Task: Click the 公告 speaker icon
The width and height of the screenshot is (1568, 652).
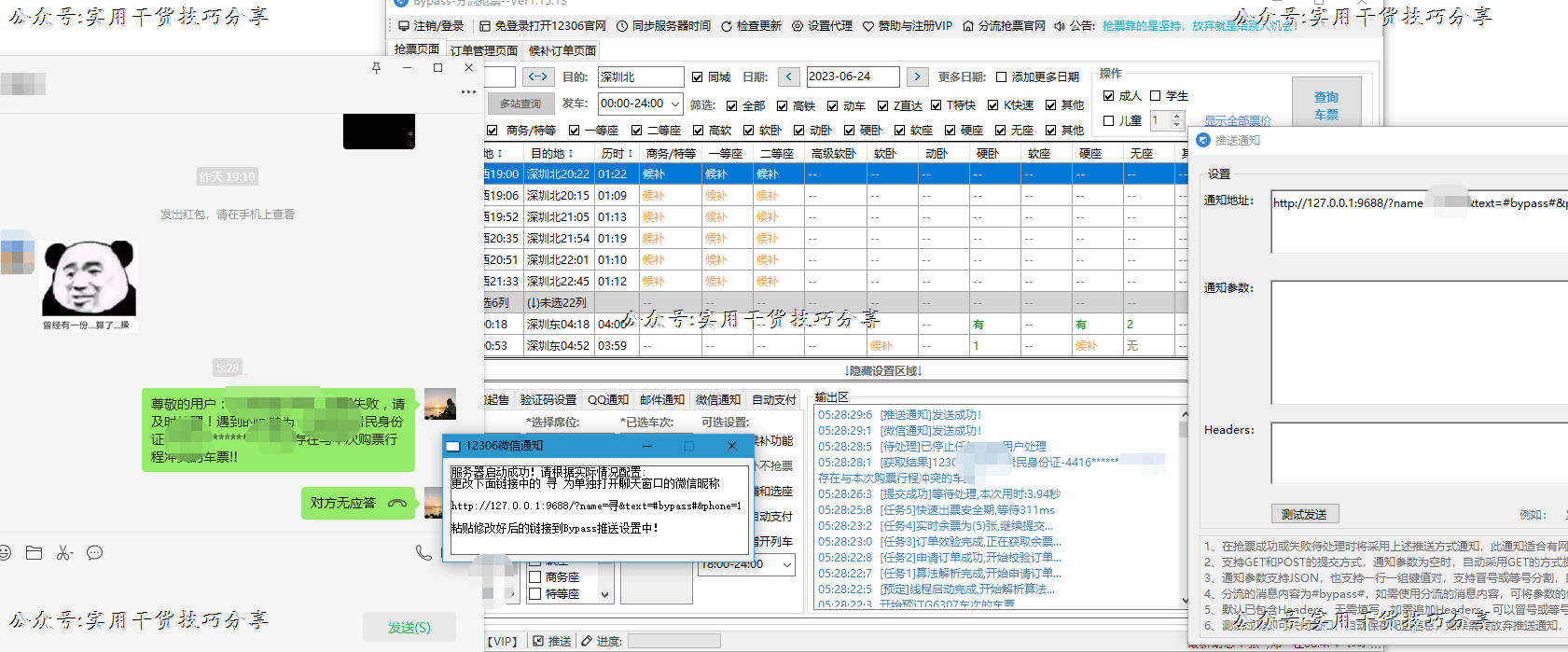Action: (x=1060, y=26)
